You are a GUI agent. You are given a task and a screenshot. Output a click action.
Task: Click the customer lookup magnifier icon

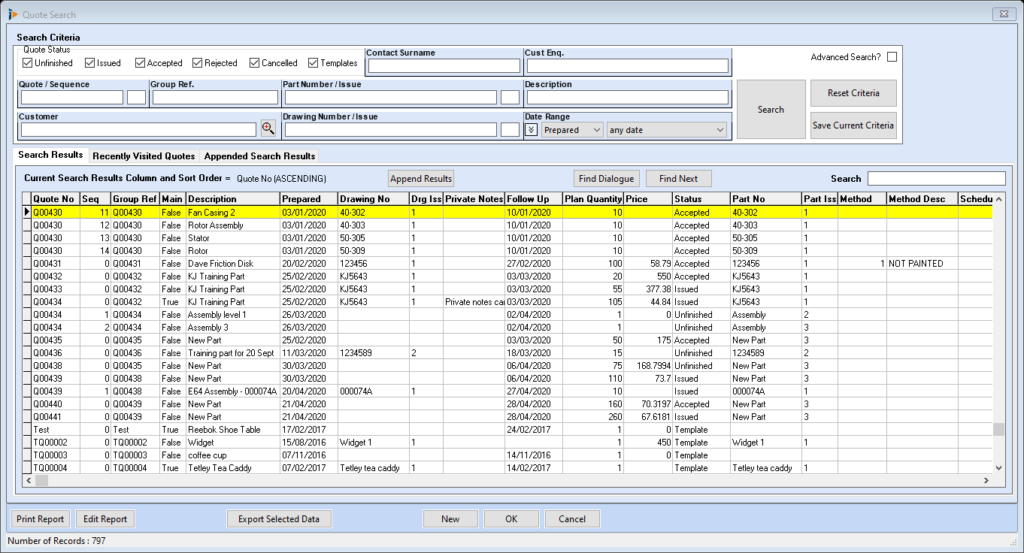click(268, 129)
